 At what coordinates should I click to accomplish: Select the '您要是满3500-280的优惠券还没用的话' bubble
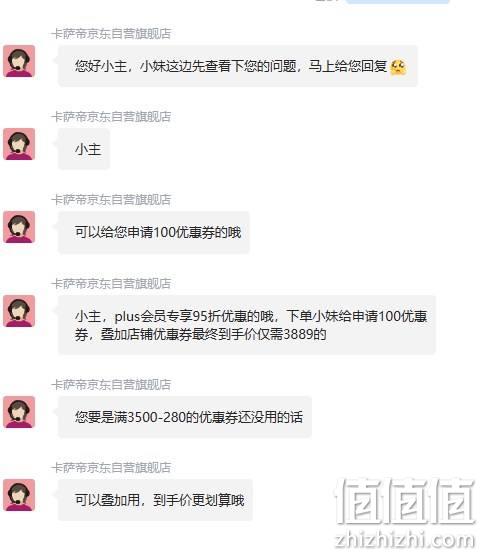point(185,417)
